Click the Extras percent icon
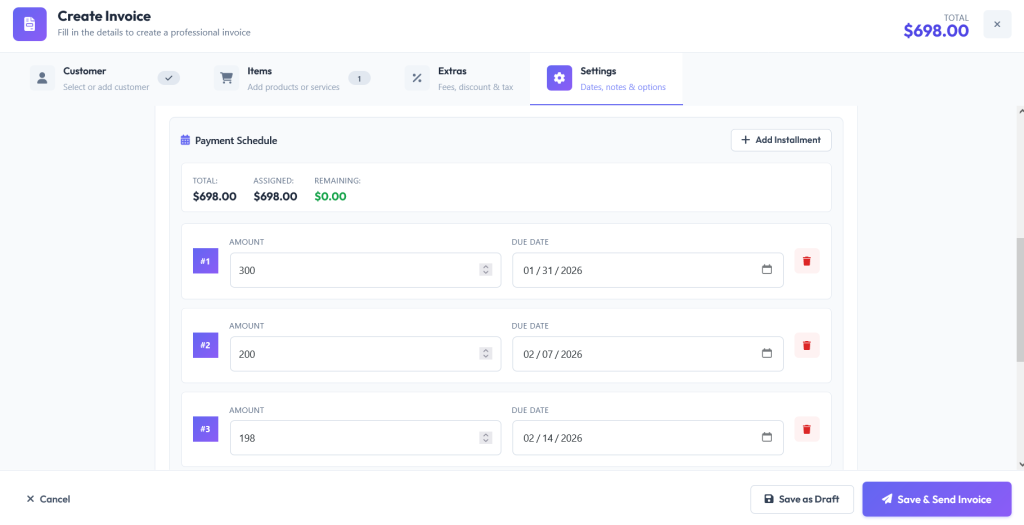This screenshot has height=525, width=1024. 417,78
